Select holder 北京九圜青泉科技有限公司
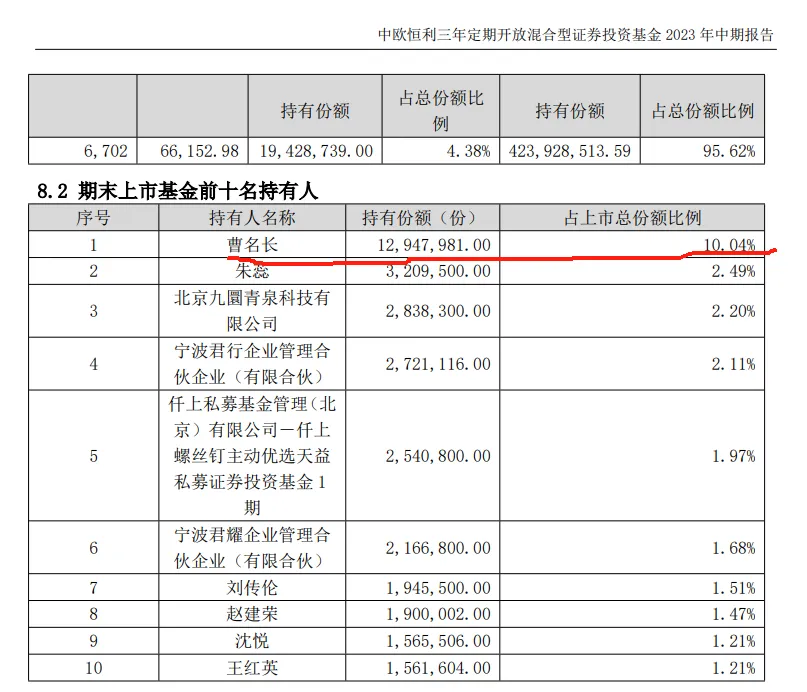 tap(252, 311)
